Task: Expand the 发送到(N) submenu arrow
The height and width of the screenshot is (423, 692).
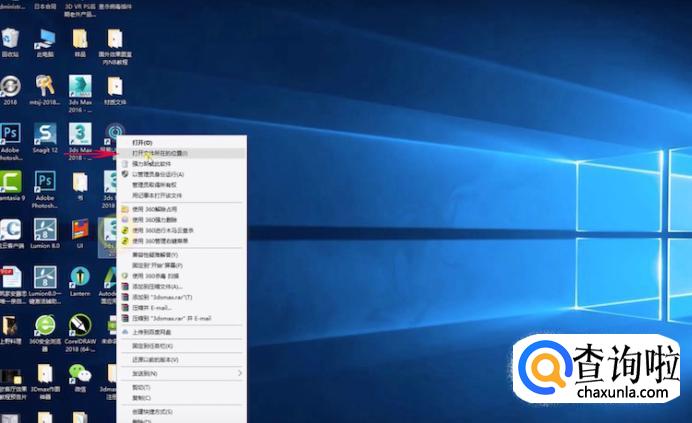Action: click(240, 374)
